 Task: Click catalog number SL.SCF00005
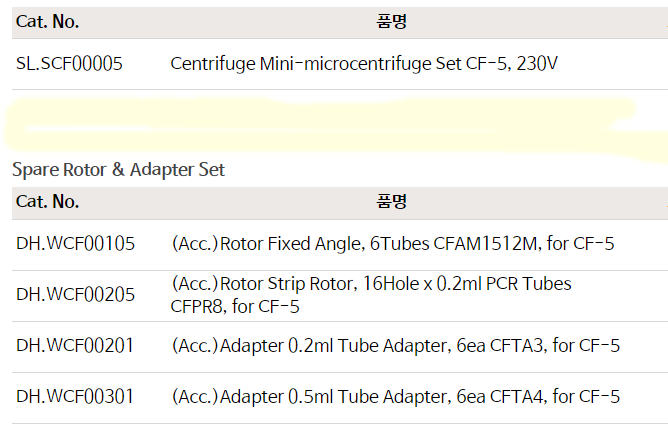click(x=70, y=64)
